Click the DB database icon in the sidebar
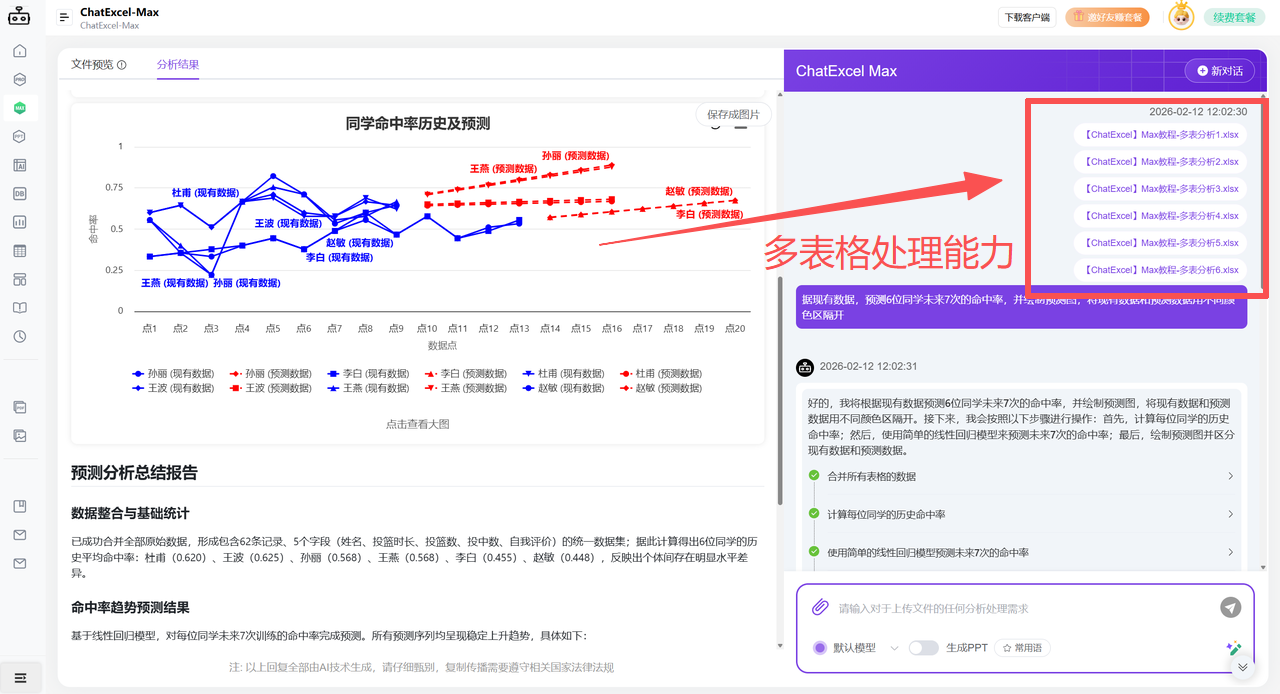Viewport: 1280px width, 694px height. (20, 193)
